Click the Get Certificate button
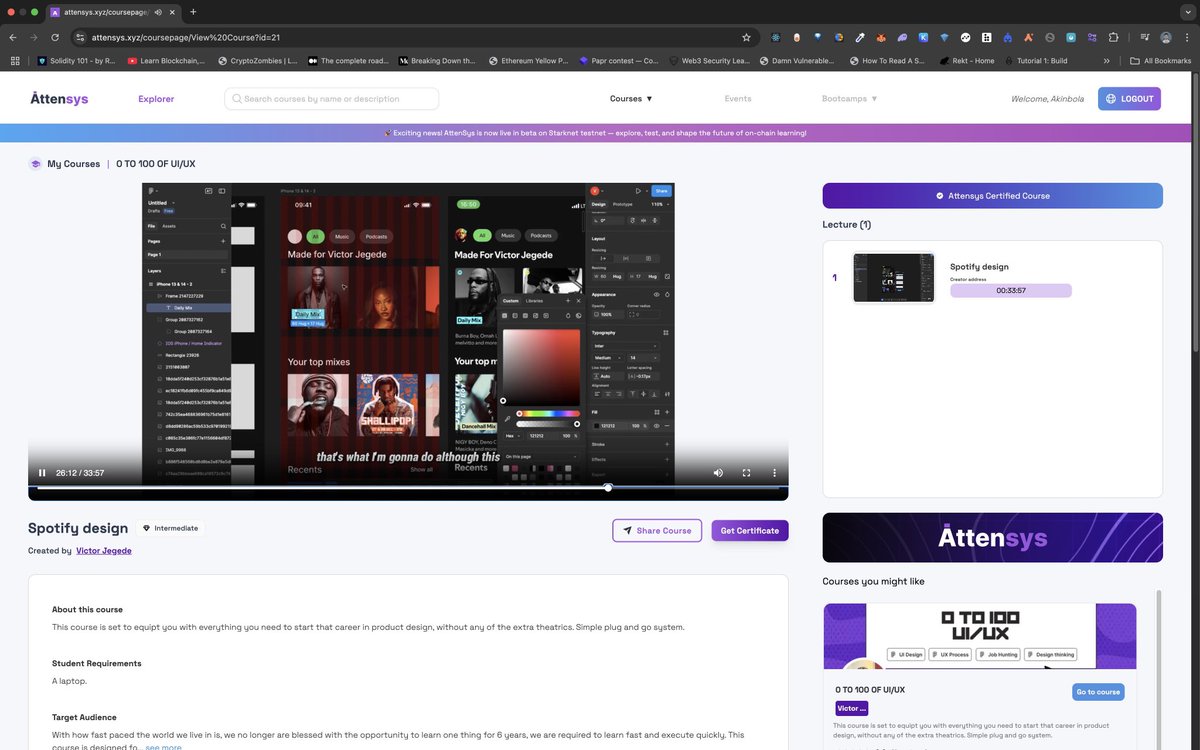Screen dimensions: 1200x750 pos(750,530)
